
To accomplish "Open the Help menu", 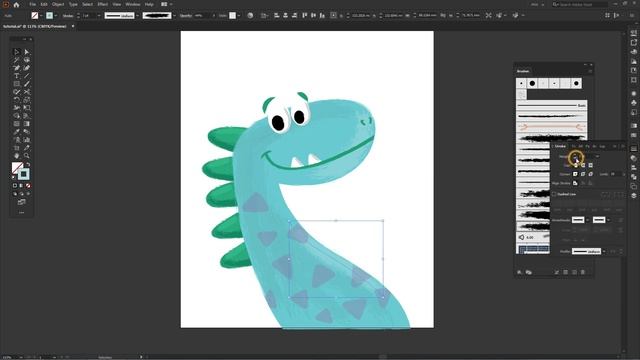I will pyautogui.click(x=149, y=4).
